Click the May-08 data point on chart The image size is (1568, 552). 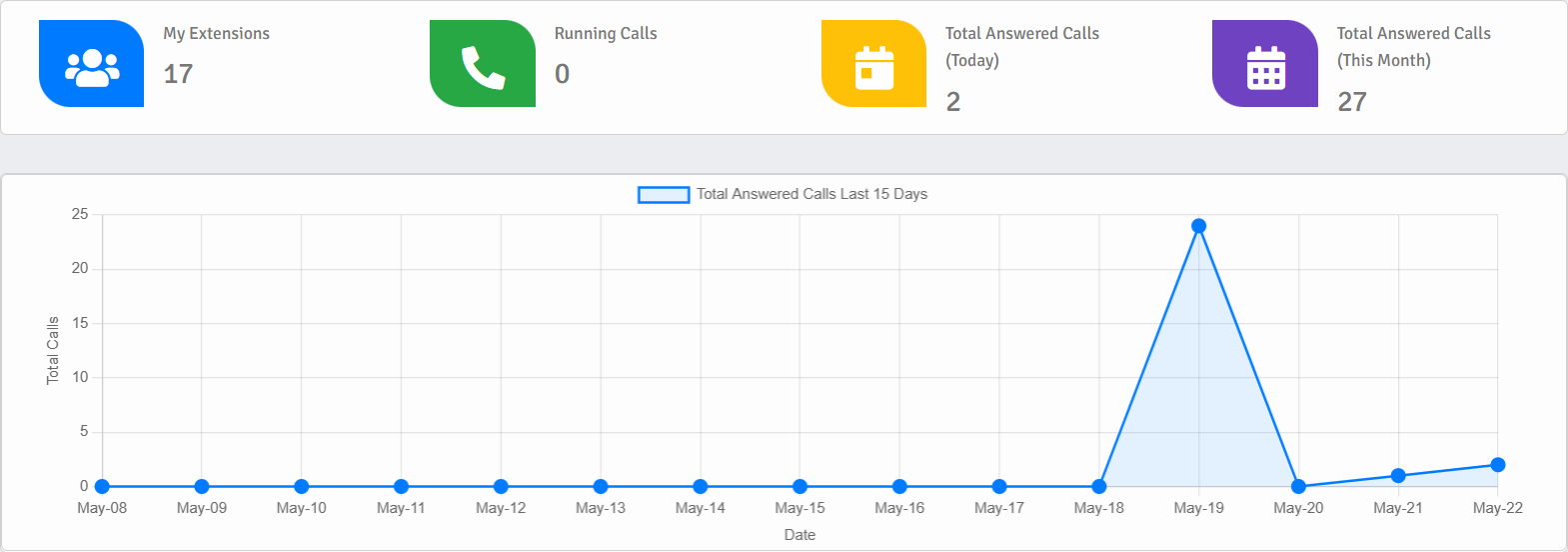(102, 487)
